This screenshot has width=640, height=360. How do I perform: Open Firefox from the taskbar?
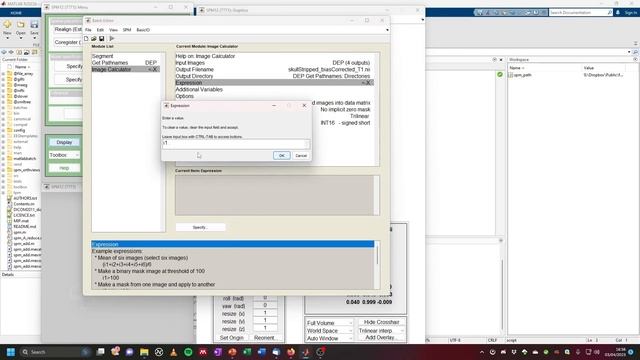291,352
